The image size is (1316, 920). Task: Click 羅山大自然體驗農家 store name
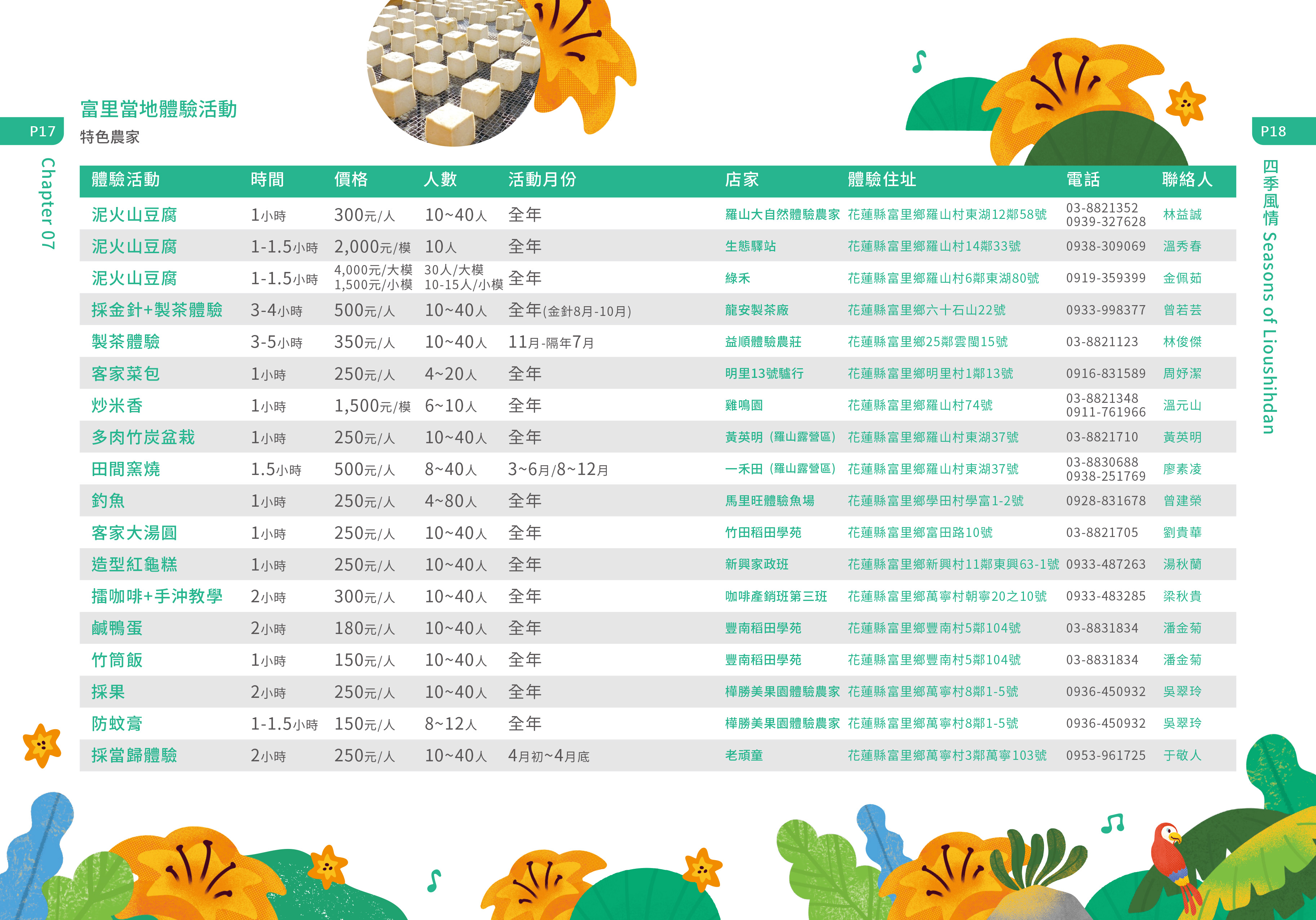(782, 215)
